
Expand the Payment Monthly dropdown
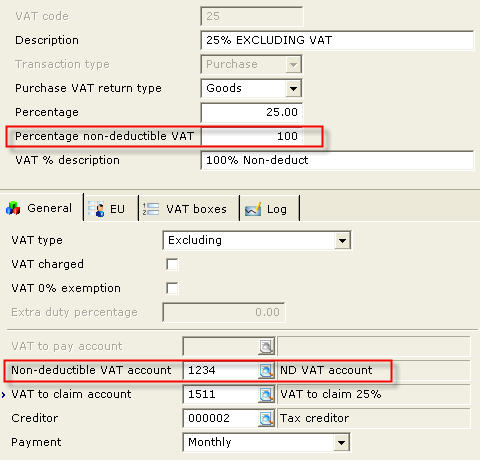point(341,442)
